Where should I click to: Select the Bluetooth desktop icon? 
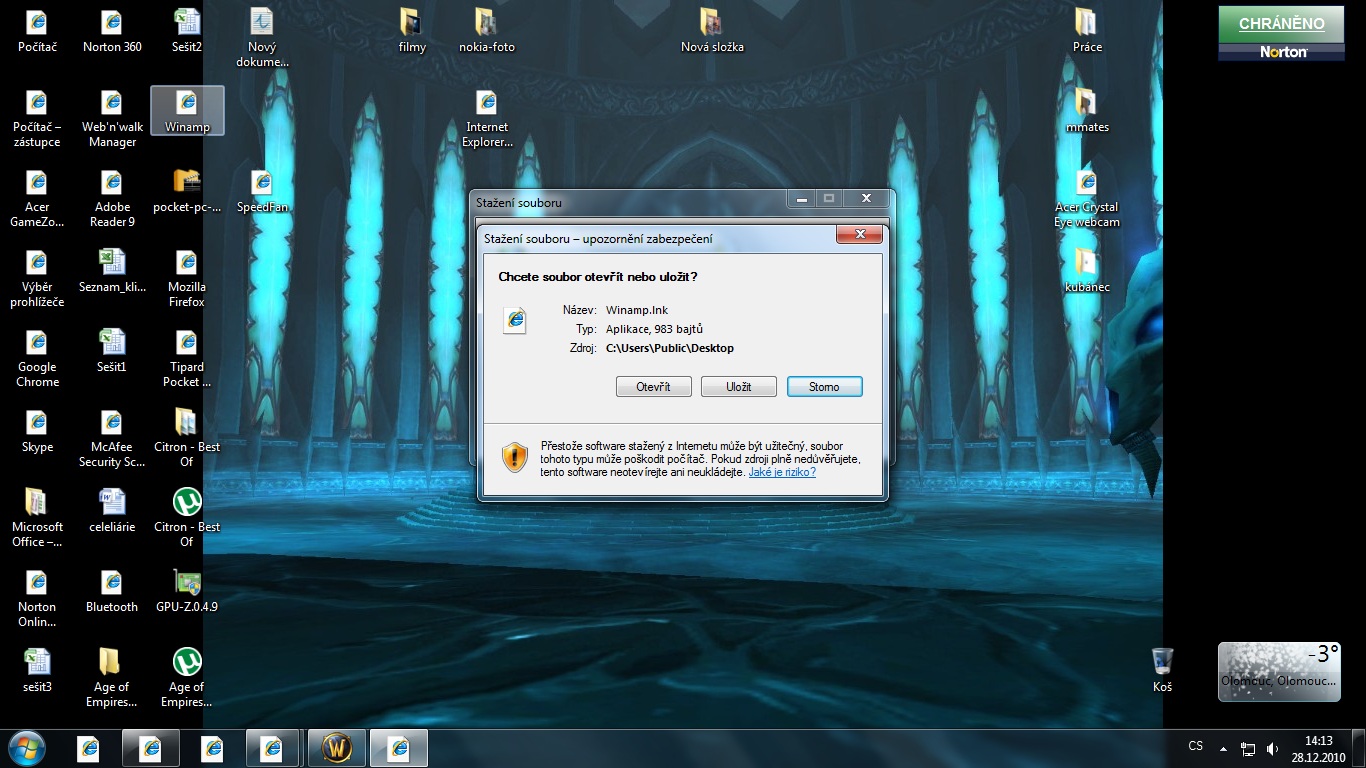point(112,590)
